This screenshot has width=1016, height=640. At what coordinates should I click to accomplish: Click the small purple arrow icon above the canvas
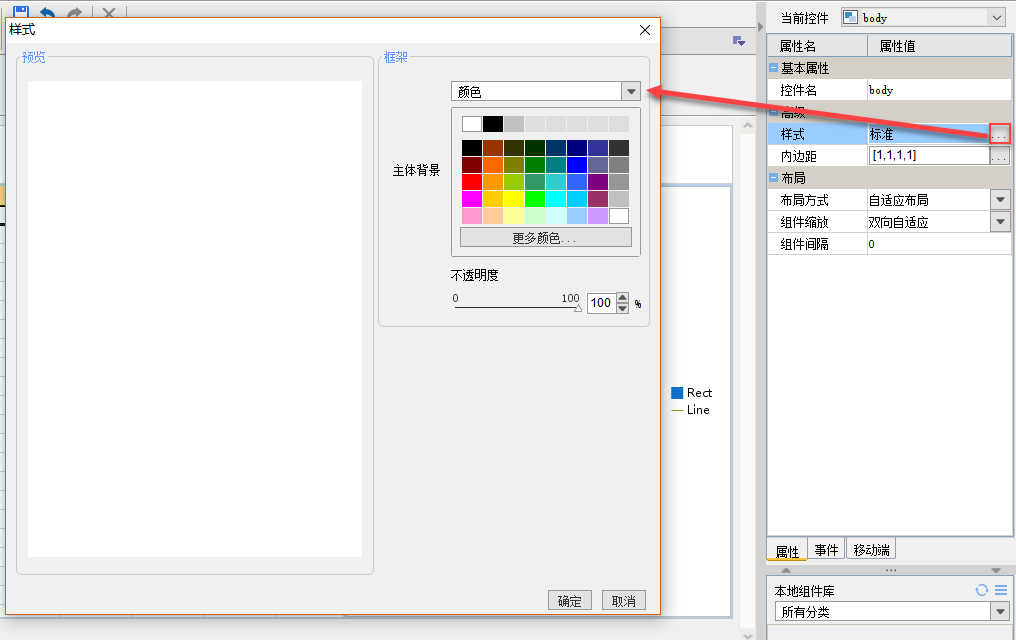pyautogui.click(x=739, y=41)
